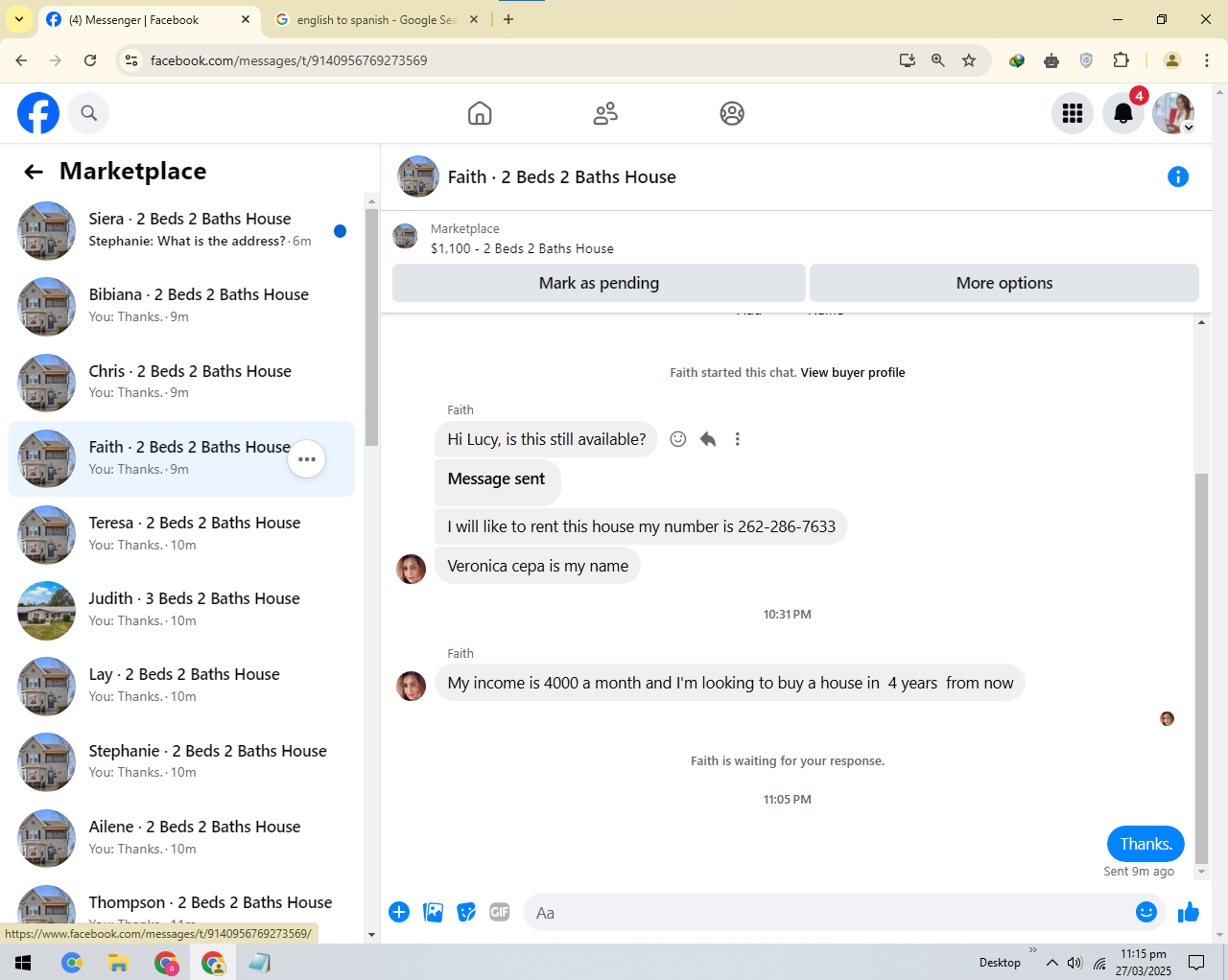Choose a GIF in the composer
1228x980 pixels.
[500, 912]
